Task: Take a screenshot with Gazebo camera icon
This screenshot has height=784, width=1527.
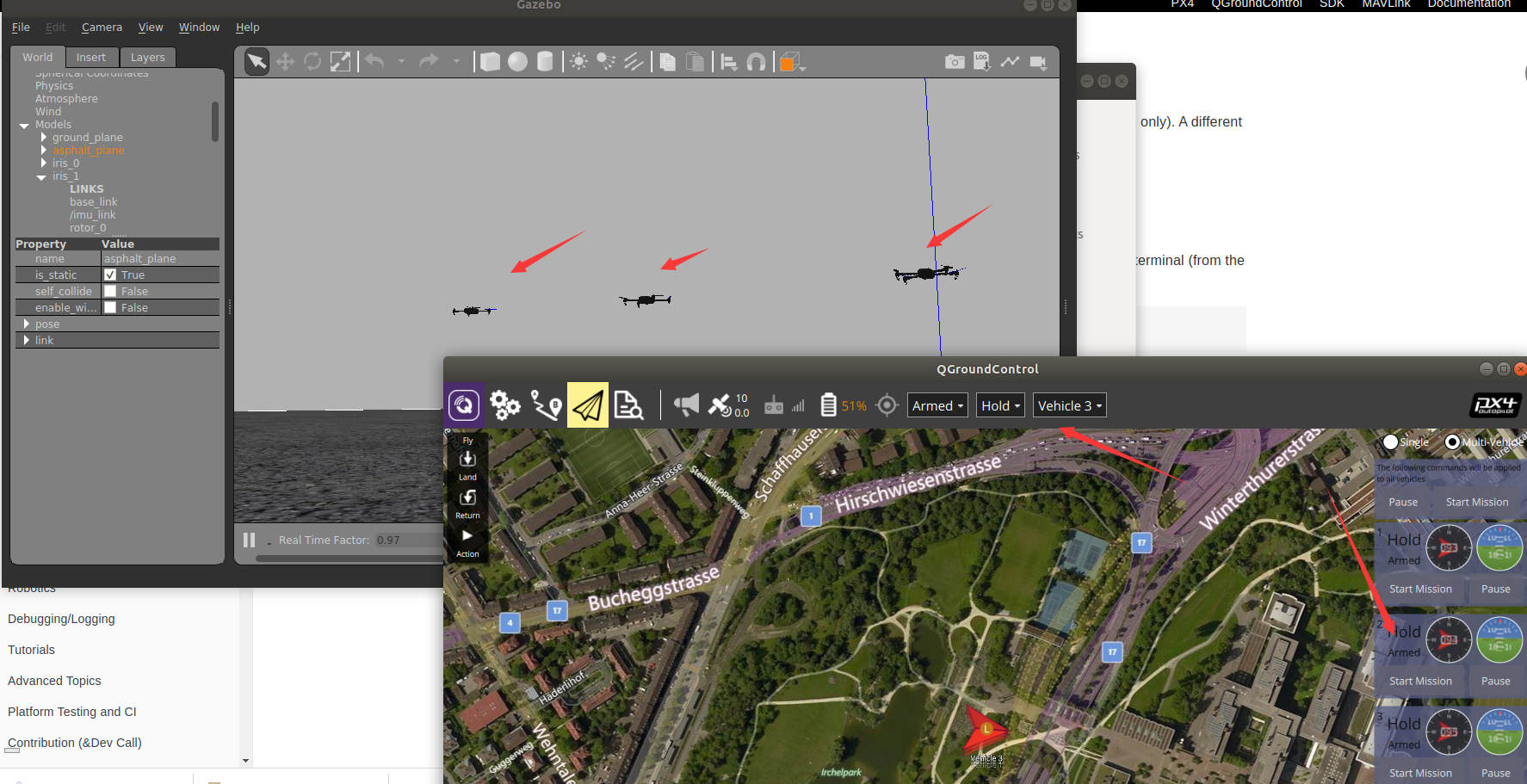Action: pyautogui.click(x=955, y=62)
